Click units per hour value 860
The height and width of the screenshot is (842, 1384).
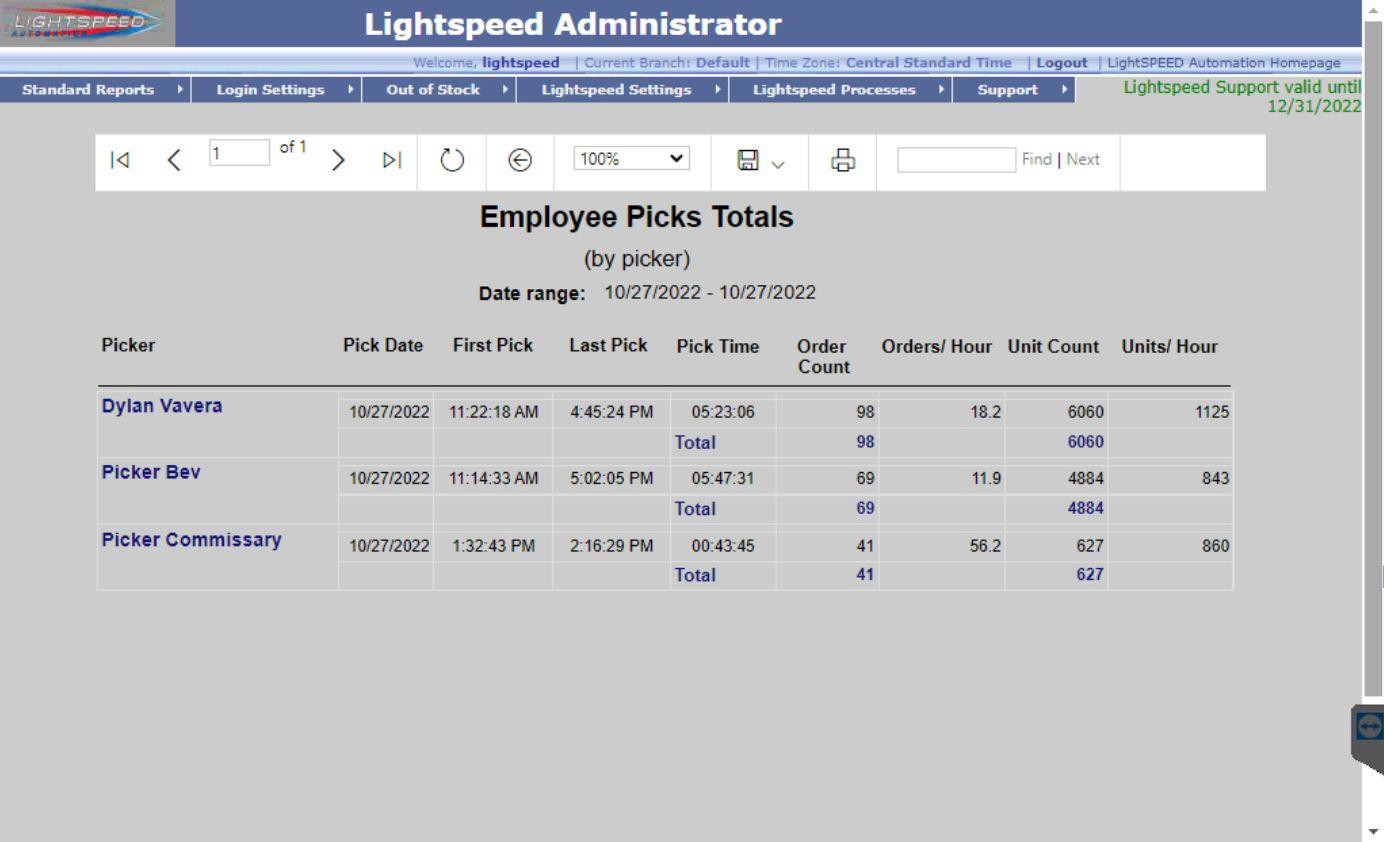coord(1216,546)
